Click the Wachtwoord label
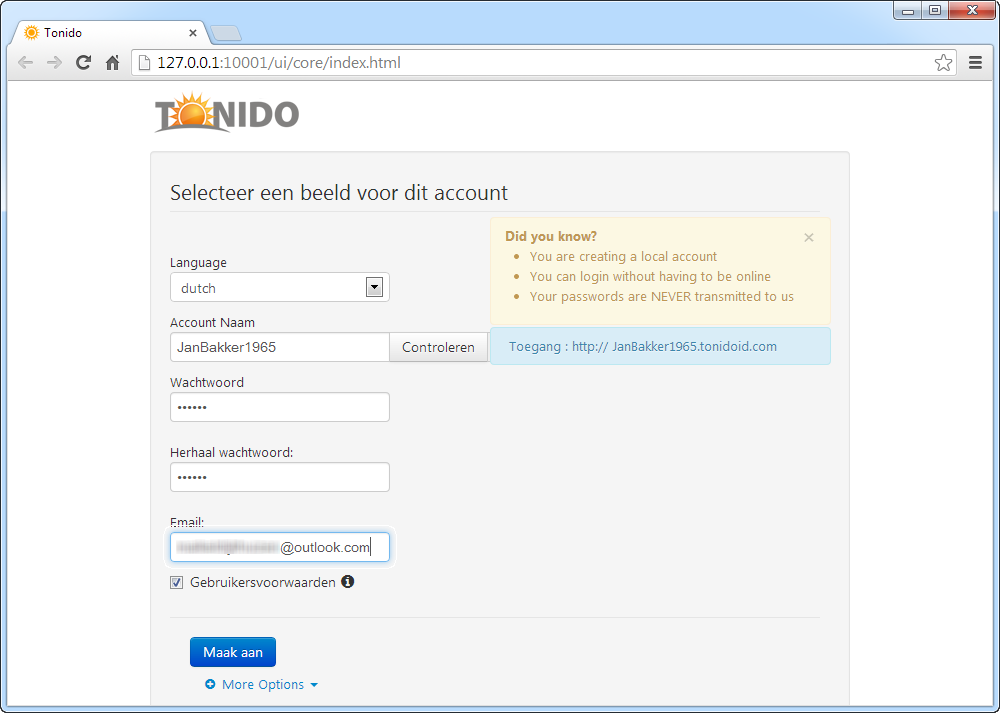Screen dimensions: 1000x713 [x=207, y=383]
